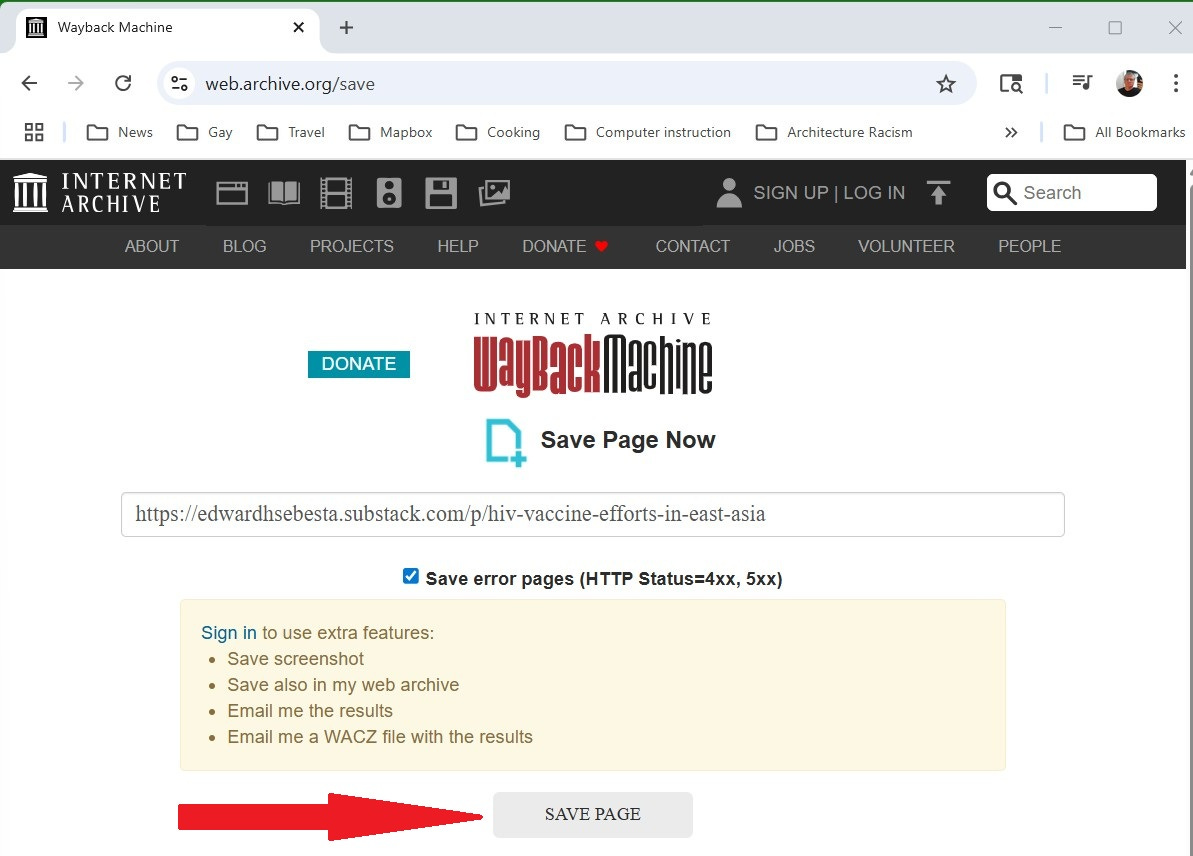
Task: Click the Upload arrow icon
Action: click(x=939, y=193)
